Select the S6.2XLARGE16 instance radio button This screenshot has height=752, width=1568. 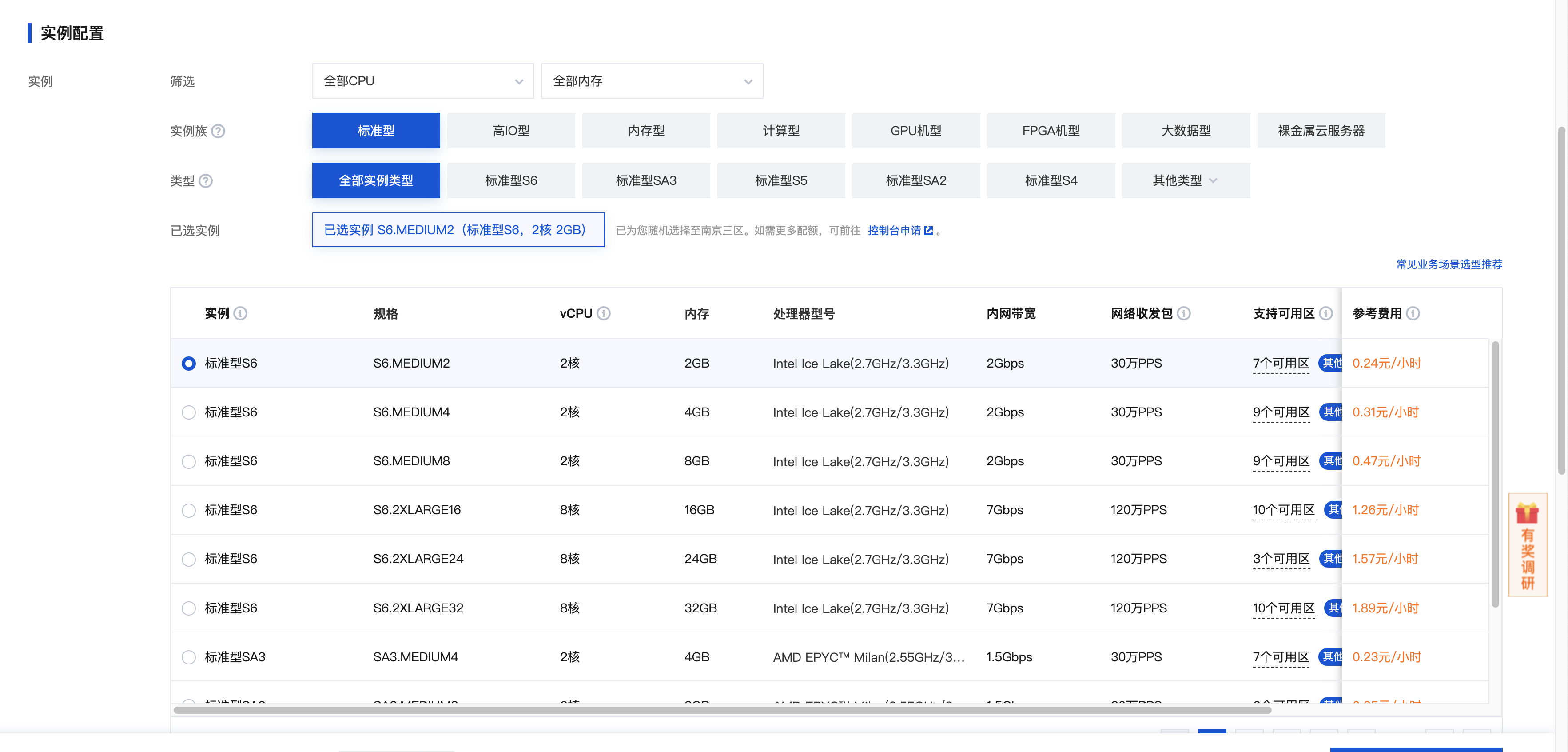(x=189, y=510)
